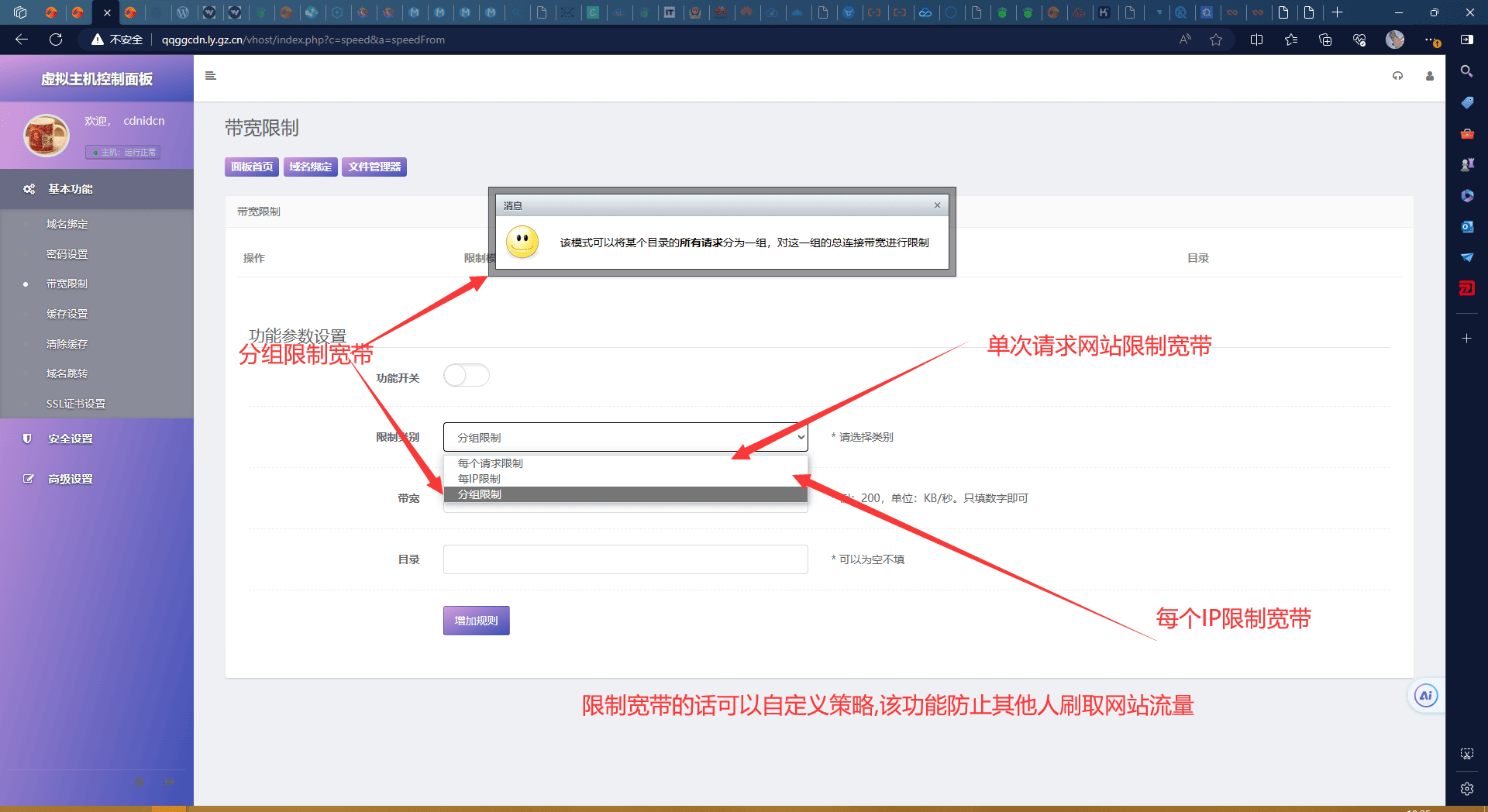Click the 目录 input field
Viewport: 1488px width, 812px height.
click(625, 559)
